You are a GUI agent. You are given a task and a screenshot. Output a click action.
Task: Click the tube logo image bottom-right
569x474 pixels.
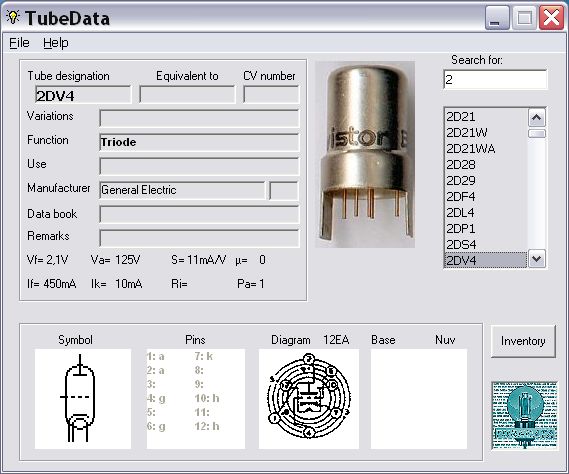[524, 415]
